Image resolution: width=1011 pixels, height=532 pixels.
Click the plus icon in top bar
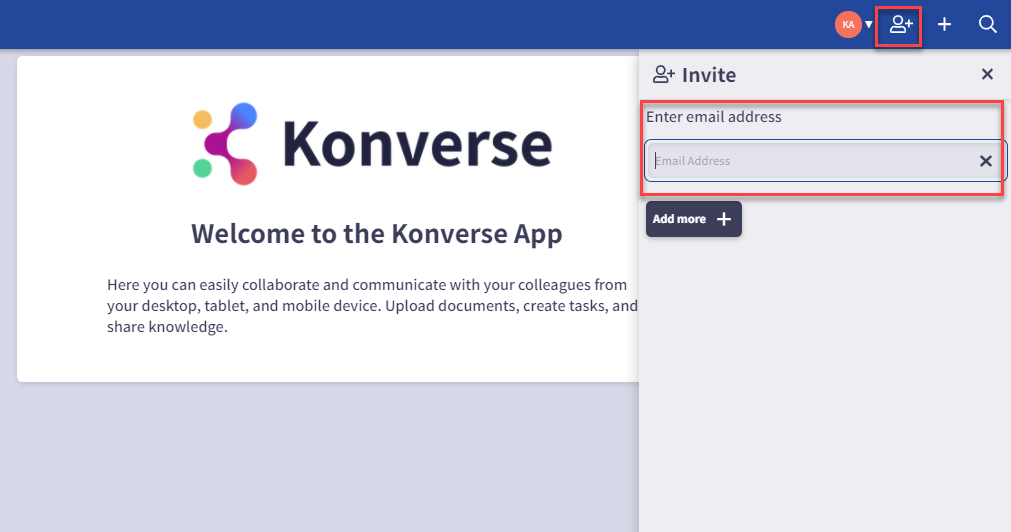click(x=945, y=25)
